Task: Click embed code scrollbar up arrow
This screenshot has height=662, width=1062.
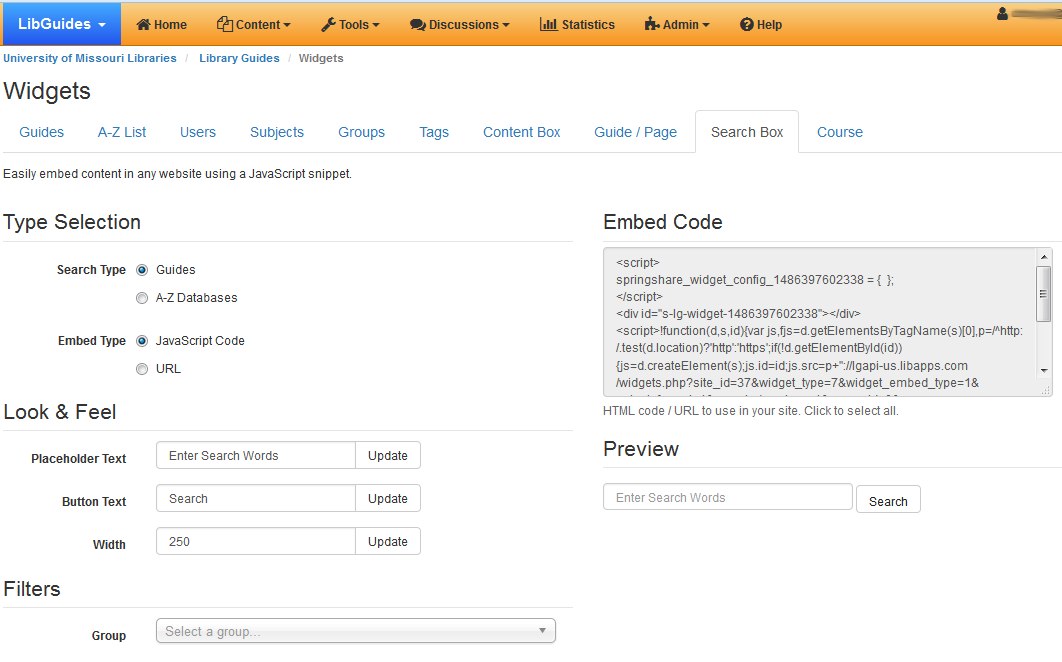Action: (1044, 257)
